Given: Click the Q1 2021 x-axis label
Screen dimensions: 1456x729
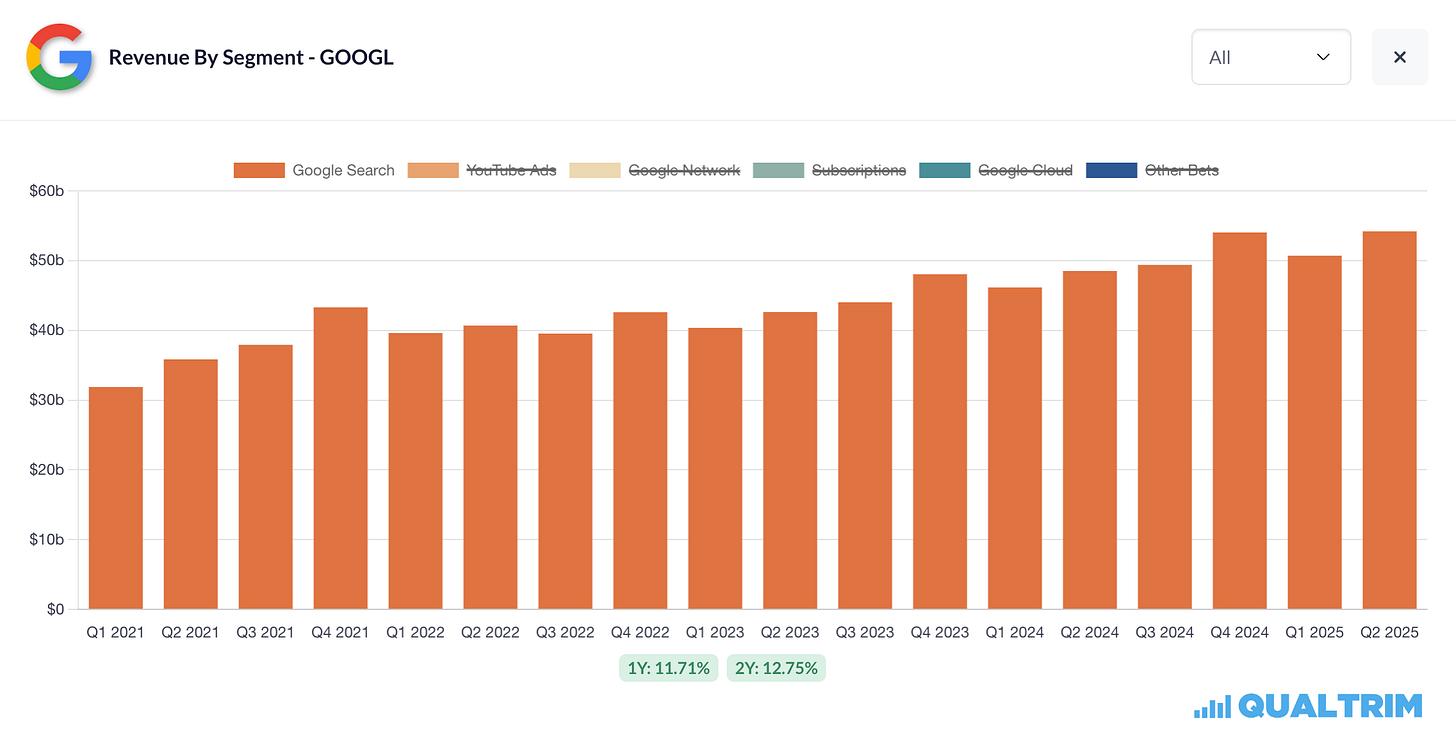Looking at the screenshot, I should (115, 632).
